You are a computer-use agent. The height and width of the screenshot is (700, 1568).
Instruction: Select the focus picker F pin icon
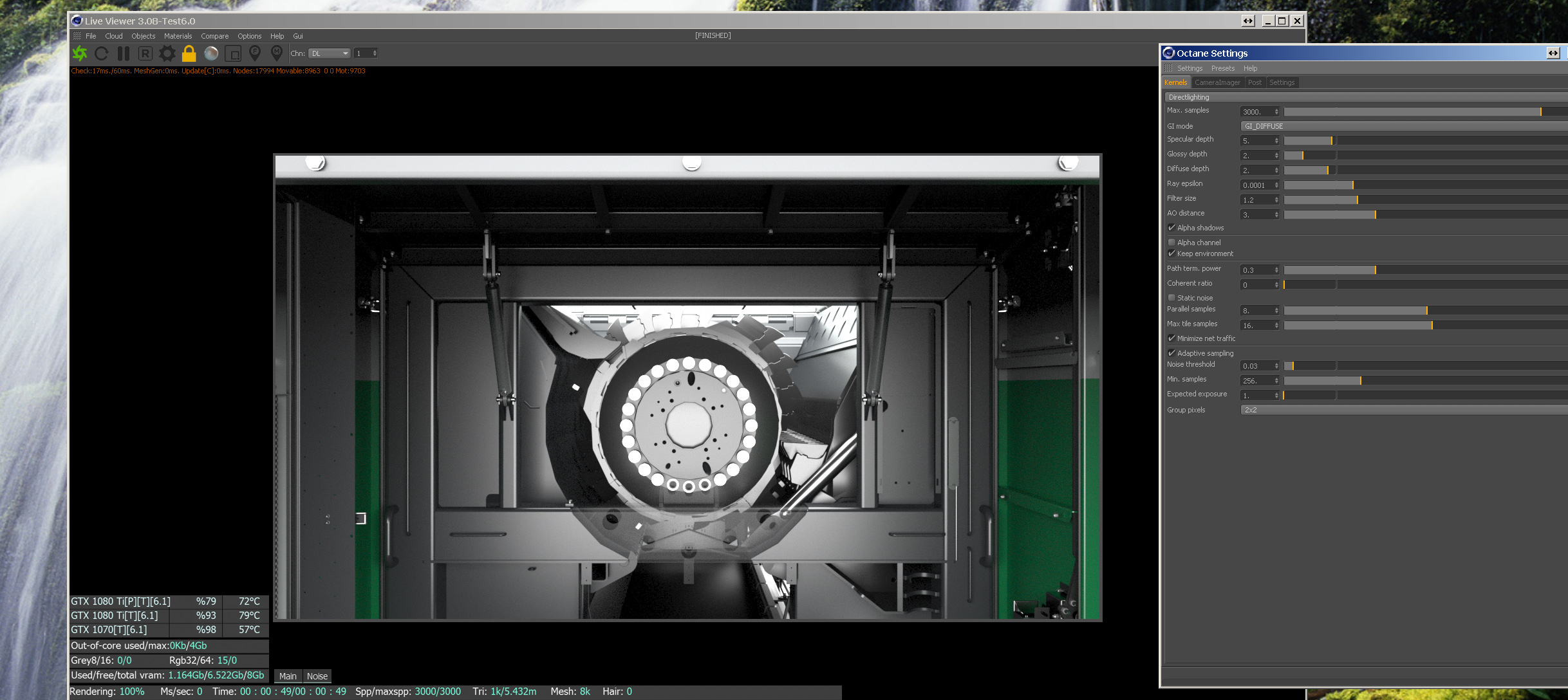tap(255, 53)
